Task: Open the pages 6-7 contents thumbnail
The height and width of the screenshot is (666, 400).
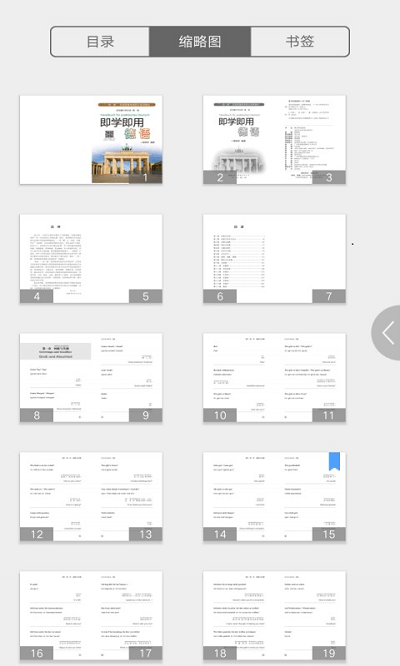Action: (274, 259)
